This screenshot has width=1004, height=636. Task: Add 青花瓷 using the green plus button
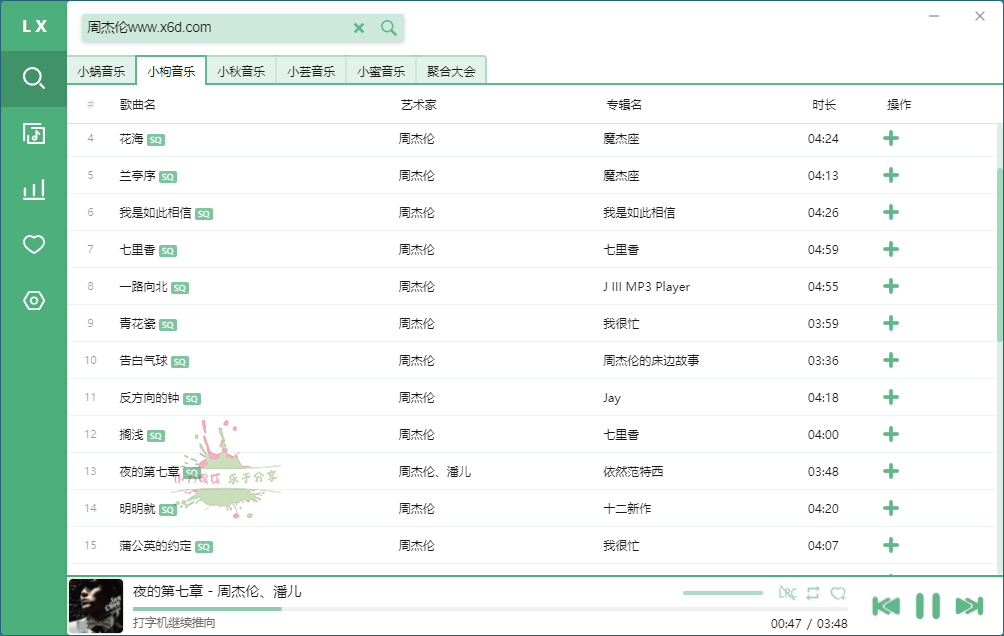click(890, 323)
